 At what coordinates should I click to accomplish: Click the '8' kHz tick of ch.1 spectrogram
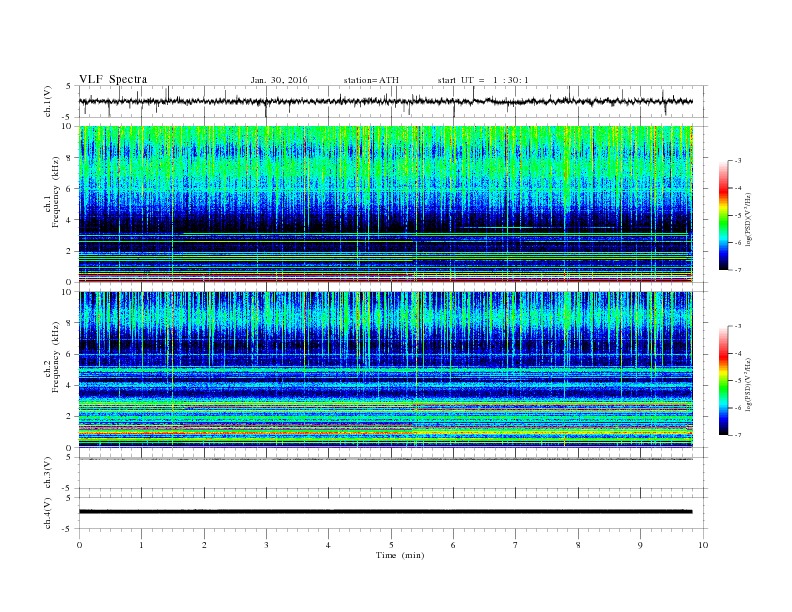click(x=69, y=158)
